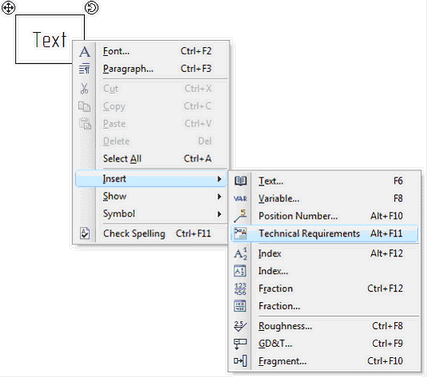Click the Text box on the drawing
The width and height of the screenshot is (428, 378).
(x=50, y=39)
